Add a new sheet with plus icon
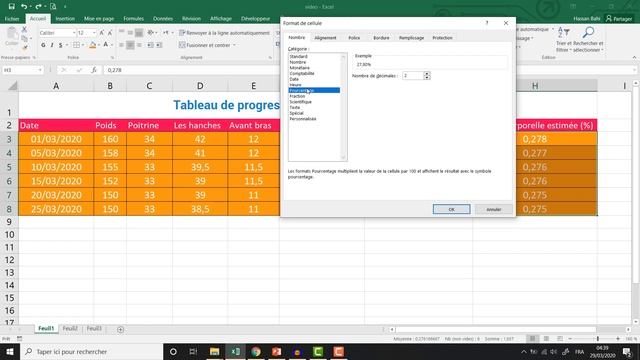This screenshot has height=360, width=640. pyautogui.click(x=120, y=329)
